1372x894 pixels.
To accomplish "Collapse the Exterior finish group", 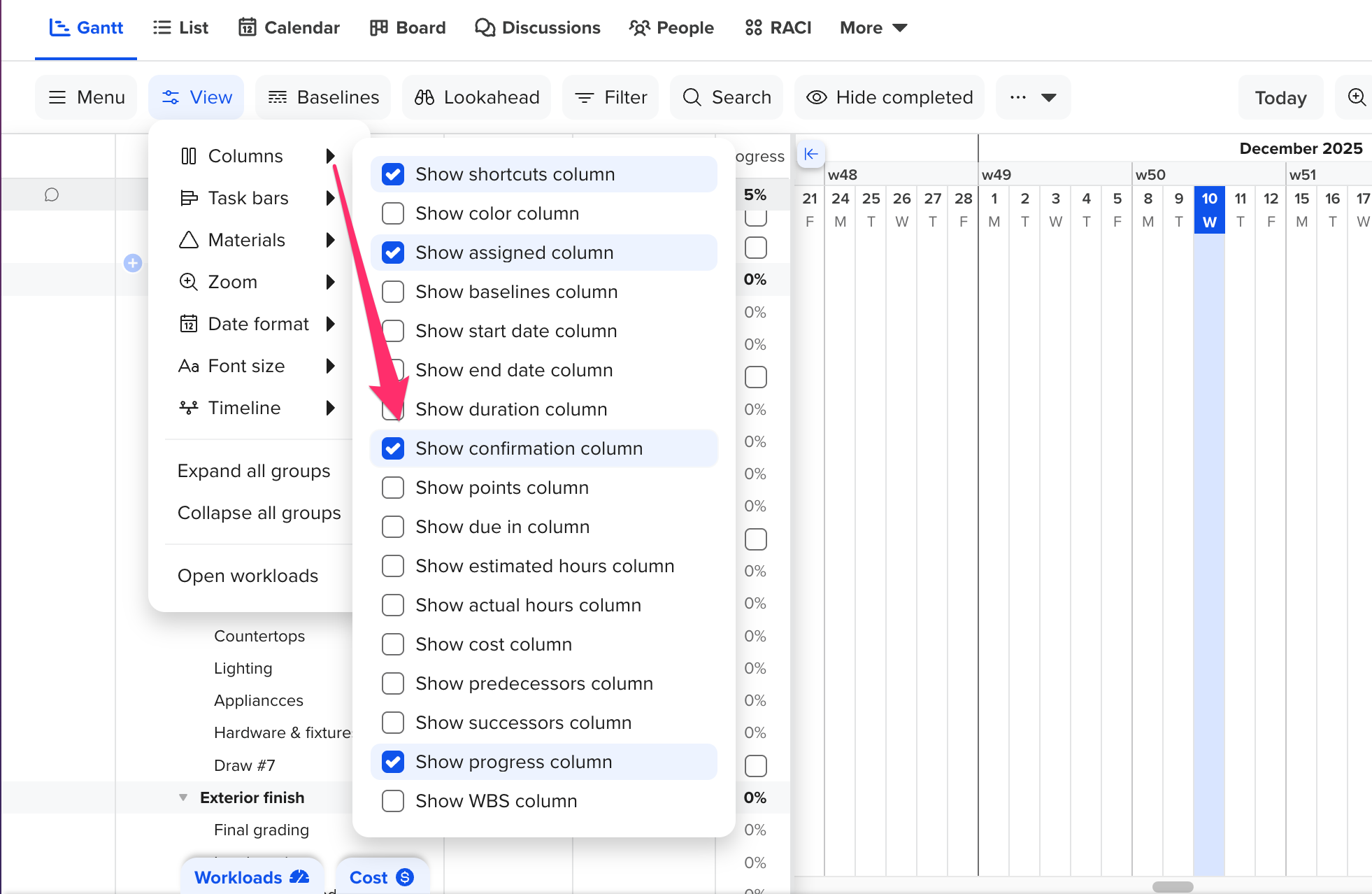I will (x=183, y=797).
